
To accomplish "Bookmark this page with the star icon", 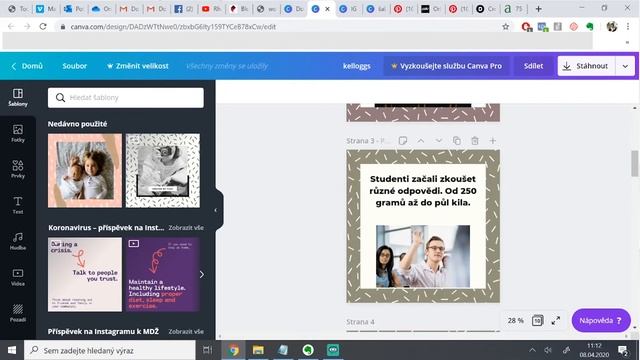I will (506, 27).
